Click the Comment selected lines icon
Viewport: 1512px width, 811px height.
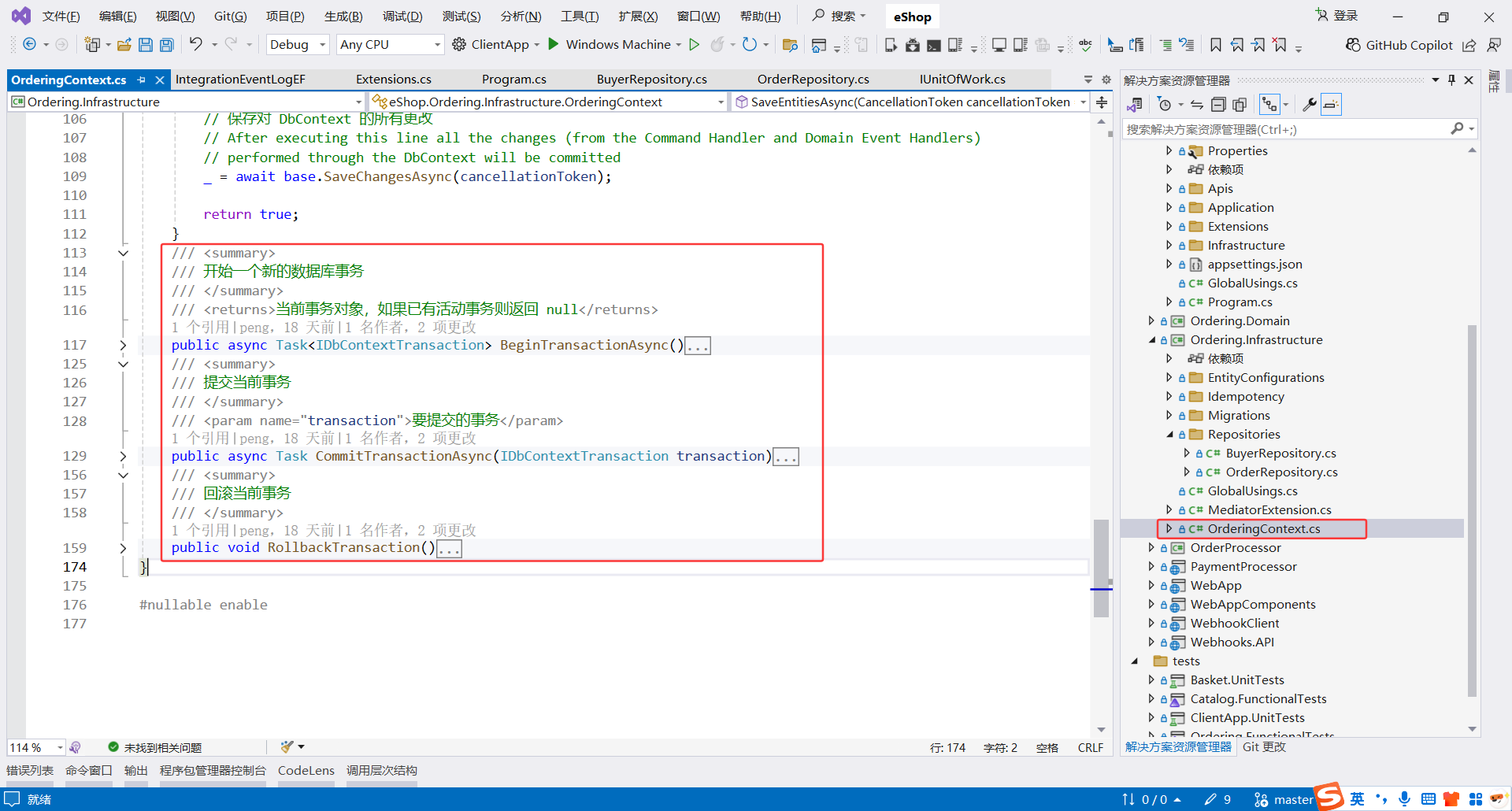(x=1165, y=45)
